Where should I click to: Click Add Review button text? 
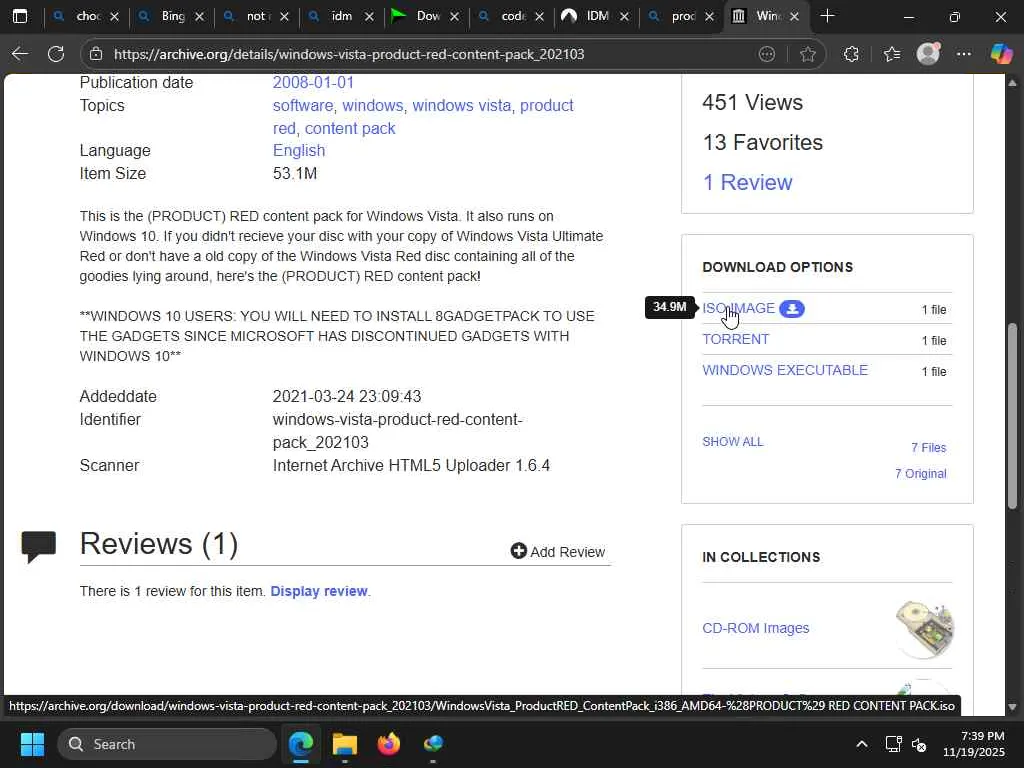[x=568, y=552]
